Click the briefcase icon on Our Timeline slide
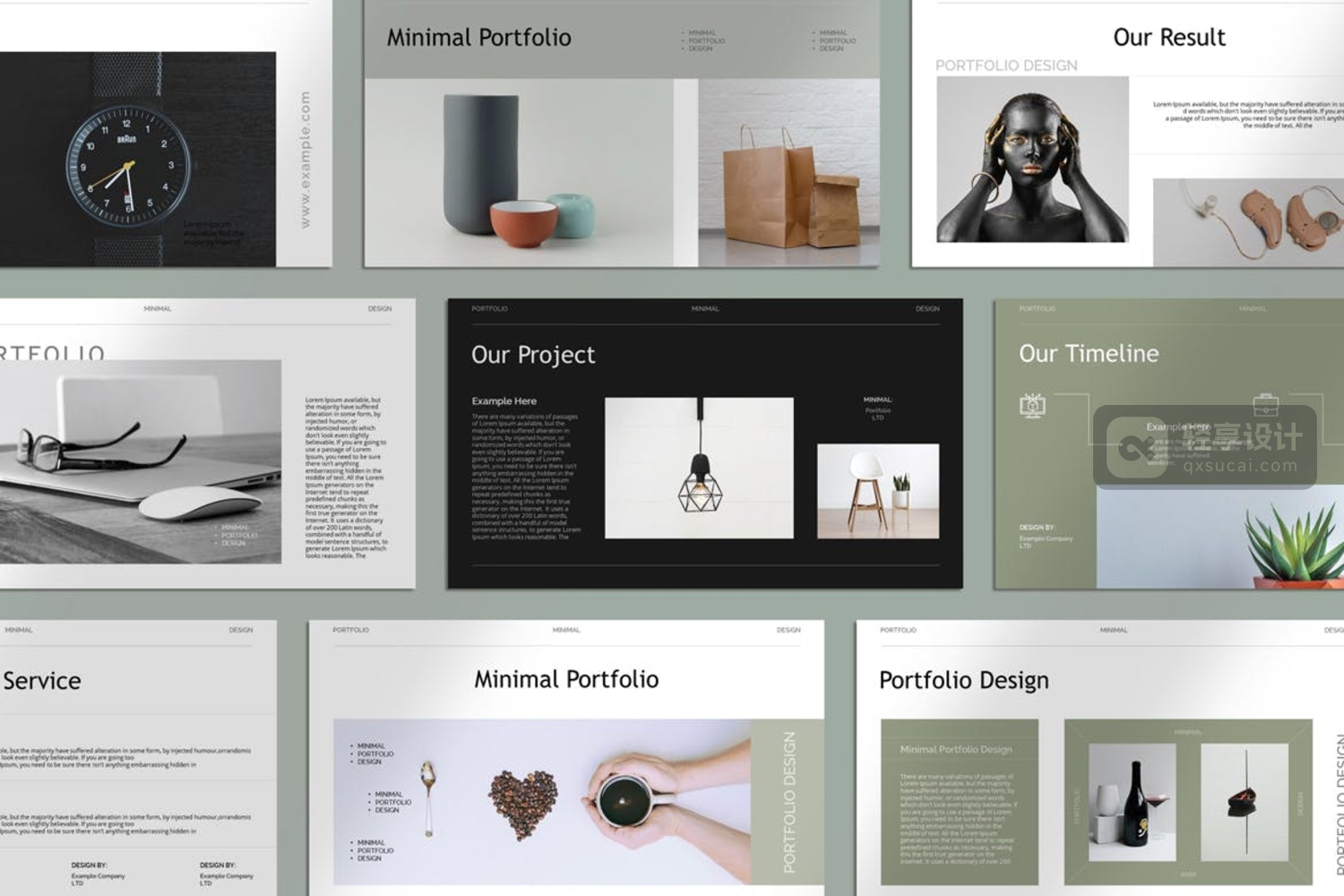Image resolution: width=1344 pixels, height=896 pixels. [x=1265, y=404]
